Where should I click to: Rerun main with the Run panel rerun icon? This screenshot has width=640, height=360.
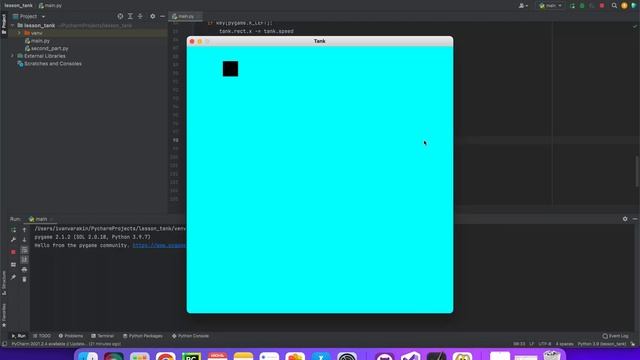click(x=13, y=230)
